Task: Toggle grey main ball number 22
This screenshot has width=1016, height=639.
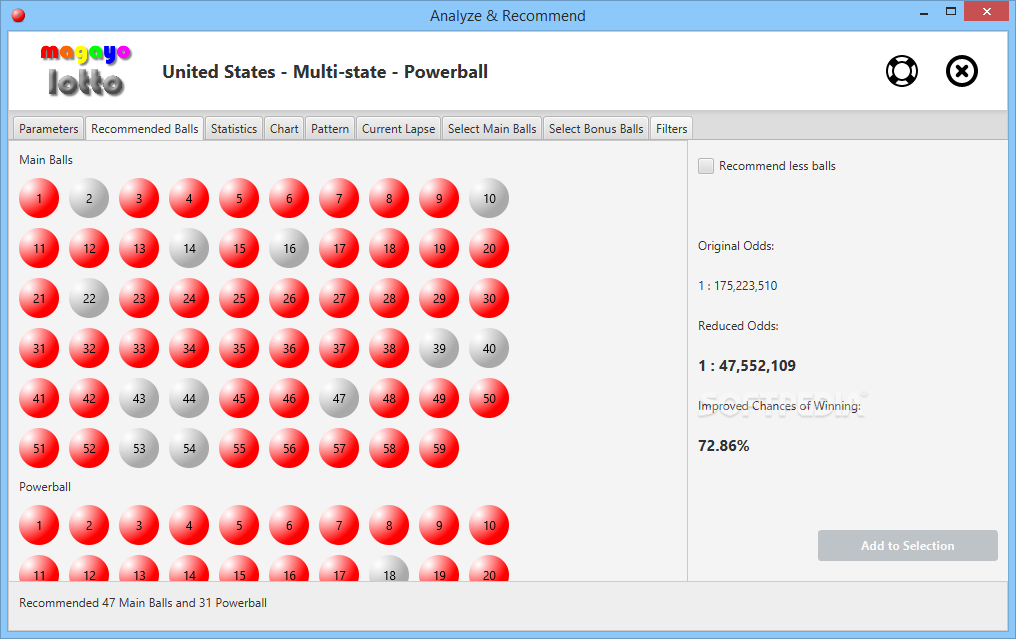Action: [89, 298]
